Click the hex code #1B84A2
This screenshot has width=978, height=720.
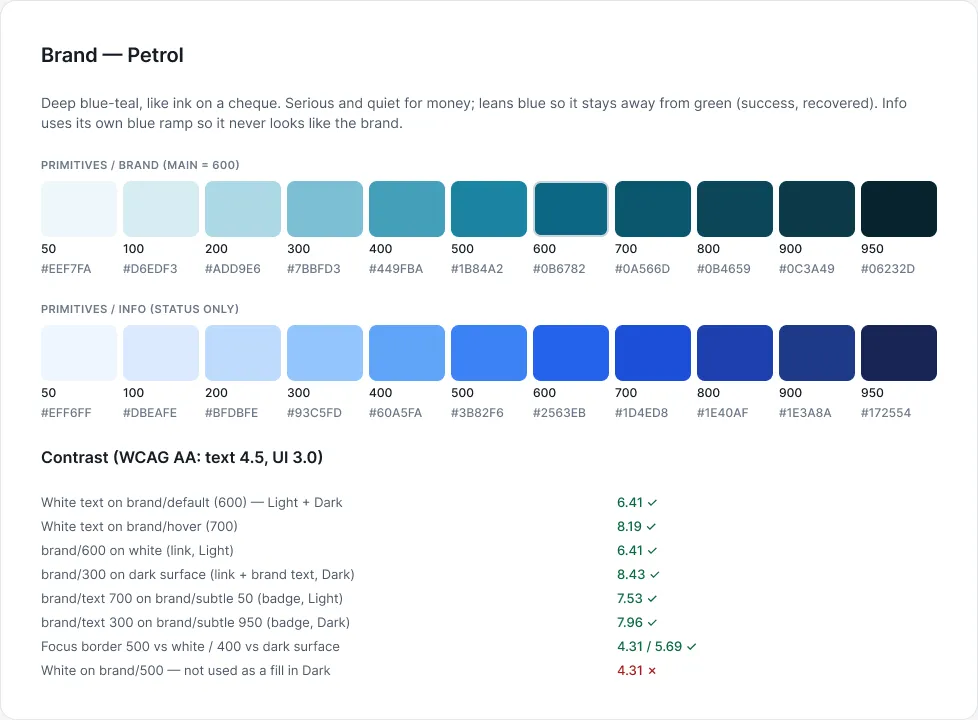(x=477, y=269)
